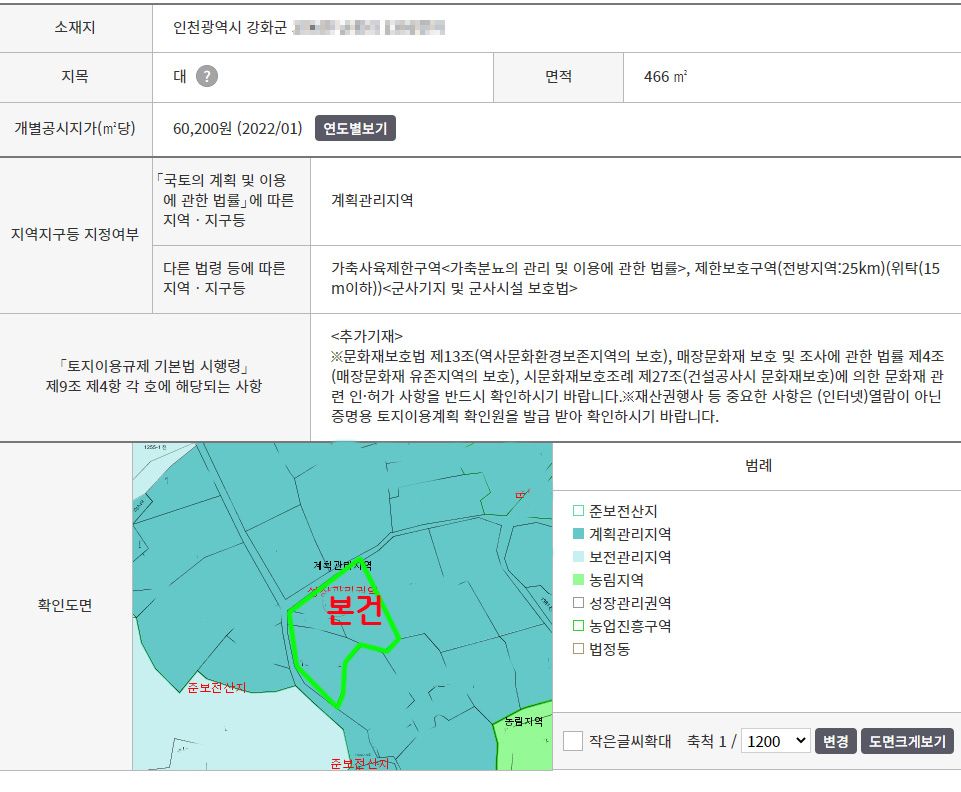Click the red 본건 label on map
This screenshot has height=792, width=961.
355,612
